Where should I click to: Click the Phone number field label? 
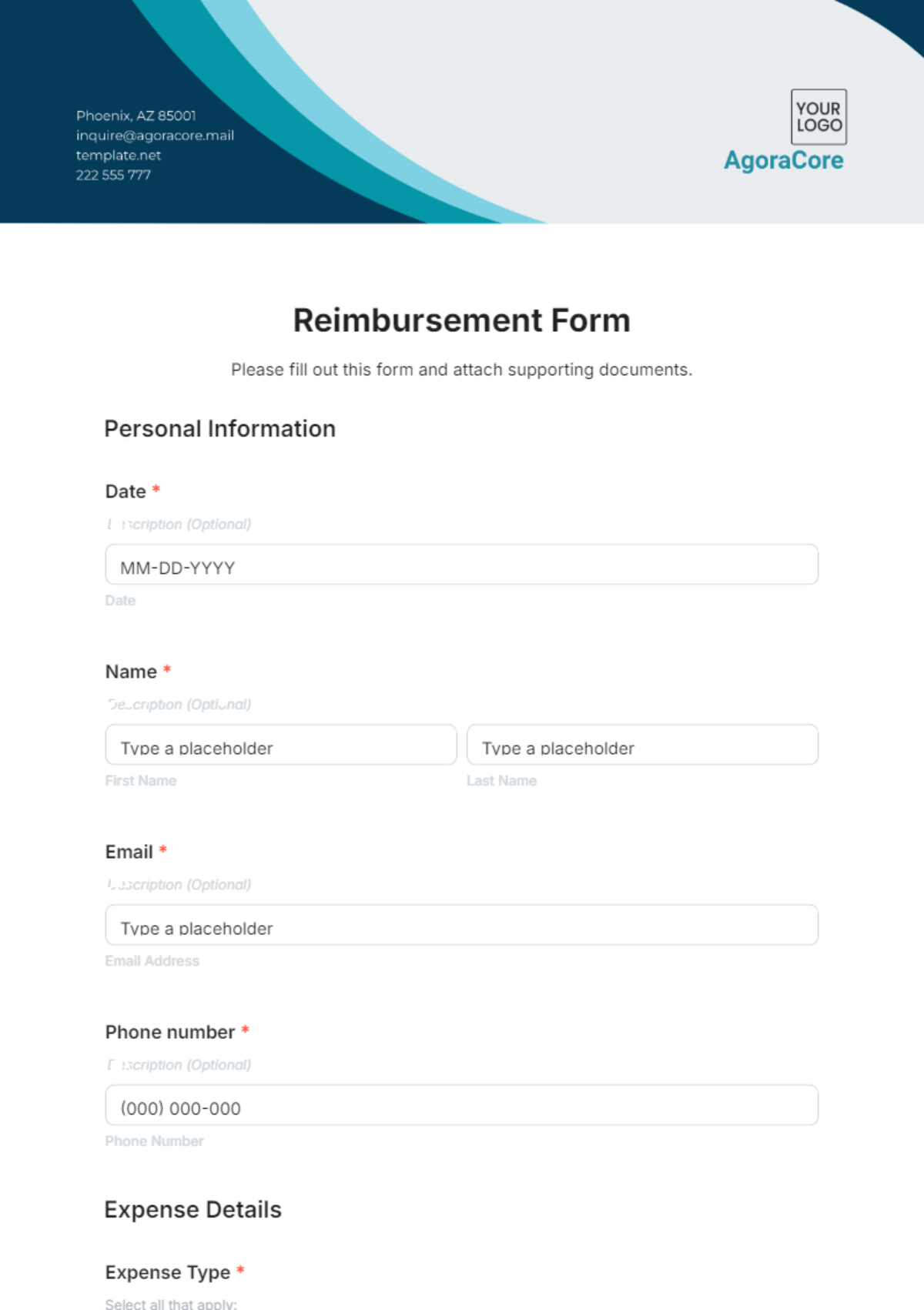(x=170, y=1032)
